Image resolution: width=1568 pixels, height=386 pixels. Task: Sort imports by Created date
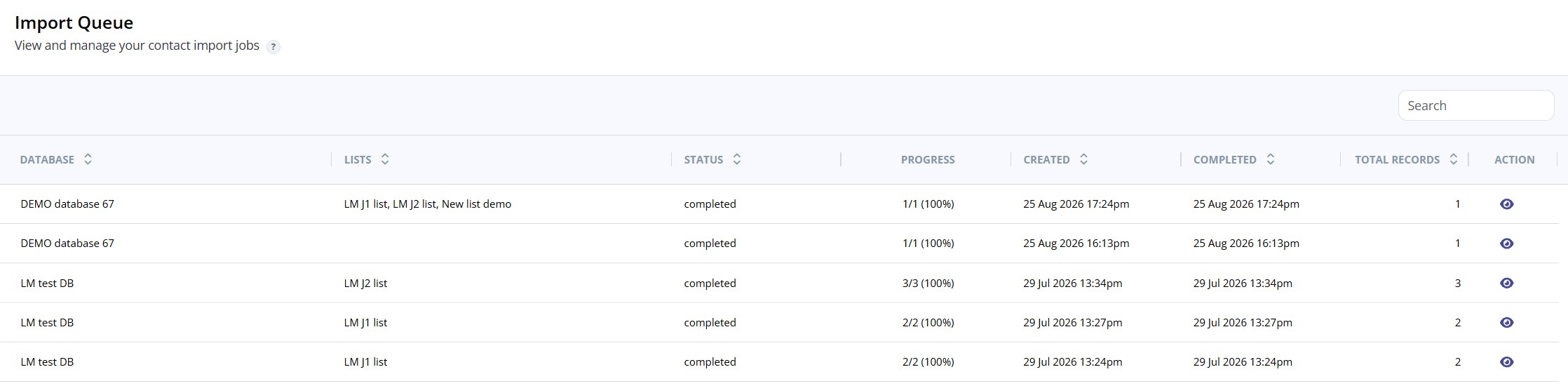coord(1083,159)
